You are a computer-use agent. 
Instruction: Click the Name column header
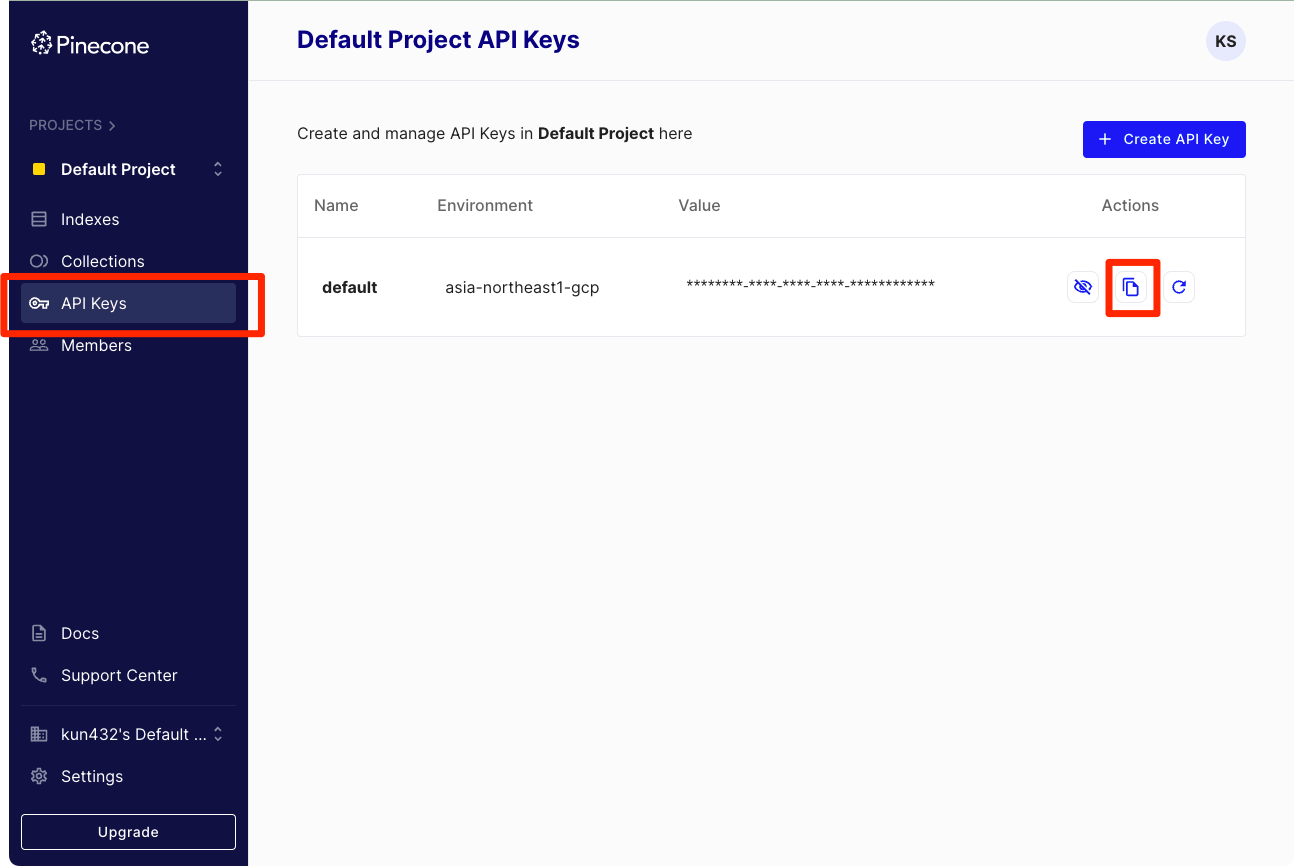[x=336, y=205]
